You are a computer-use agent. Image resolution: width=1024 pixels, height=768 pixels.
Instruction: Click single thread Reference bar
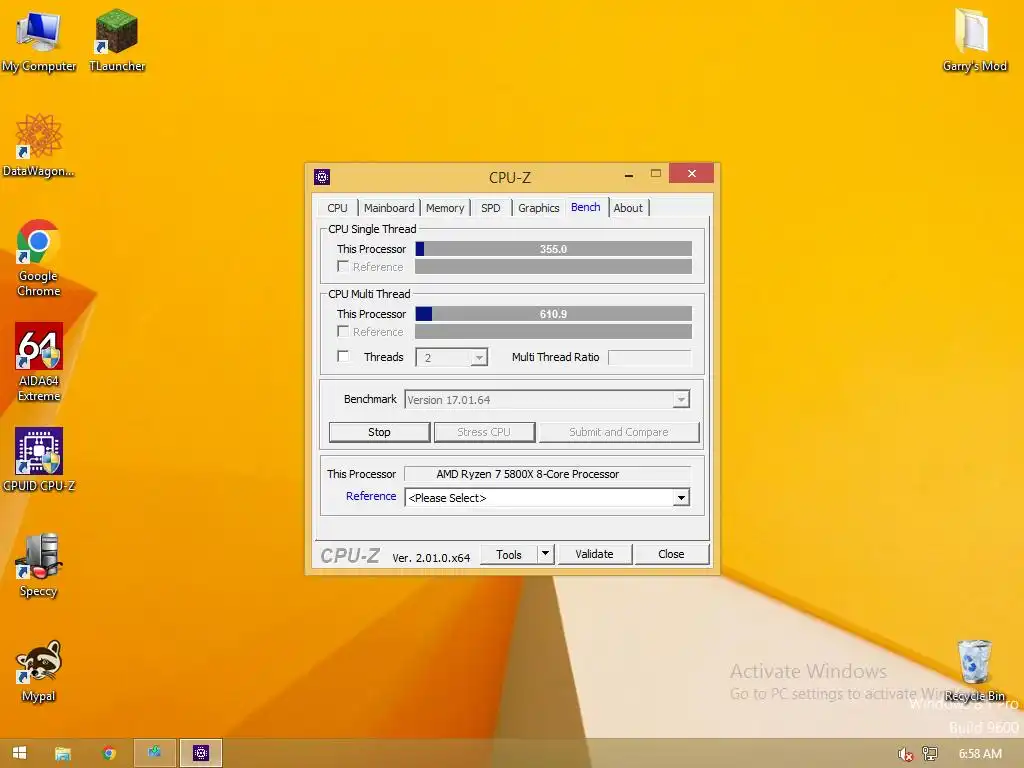coord(553,266)
